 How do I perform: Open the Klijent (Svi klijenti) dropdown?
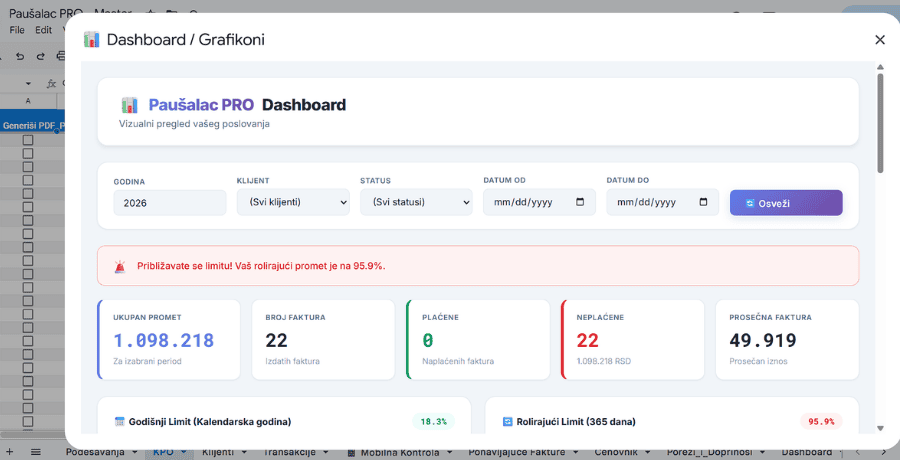(293, 202)
